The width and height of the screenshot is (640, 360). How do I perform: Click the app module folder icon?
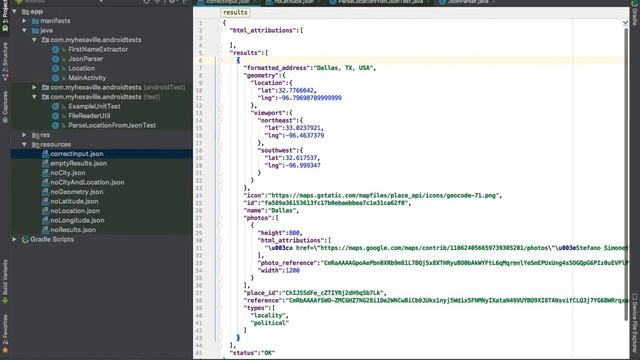(x=25, y=12)
